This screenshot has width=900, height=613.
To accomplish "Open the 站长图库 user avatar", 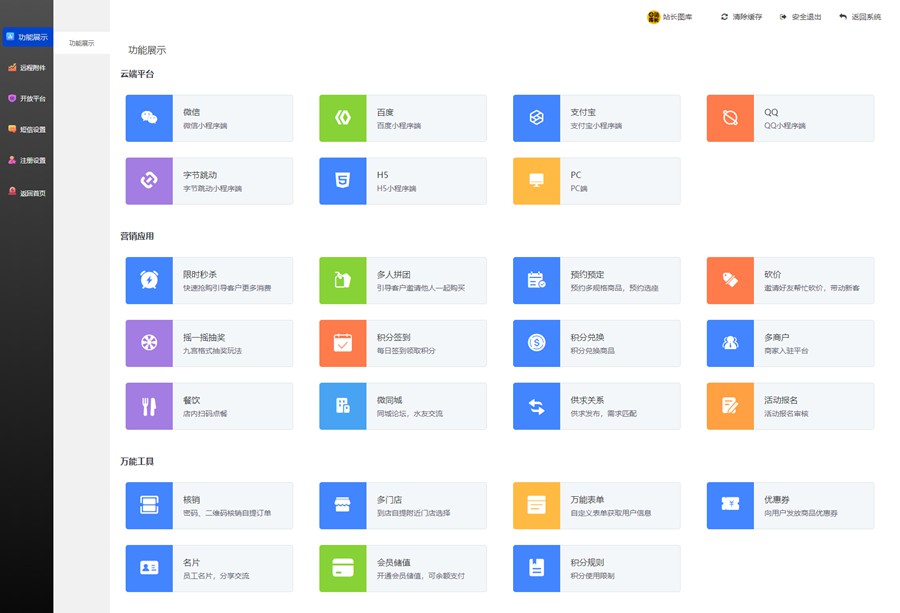I will pos(654,17).
